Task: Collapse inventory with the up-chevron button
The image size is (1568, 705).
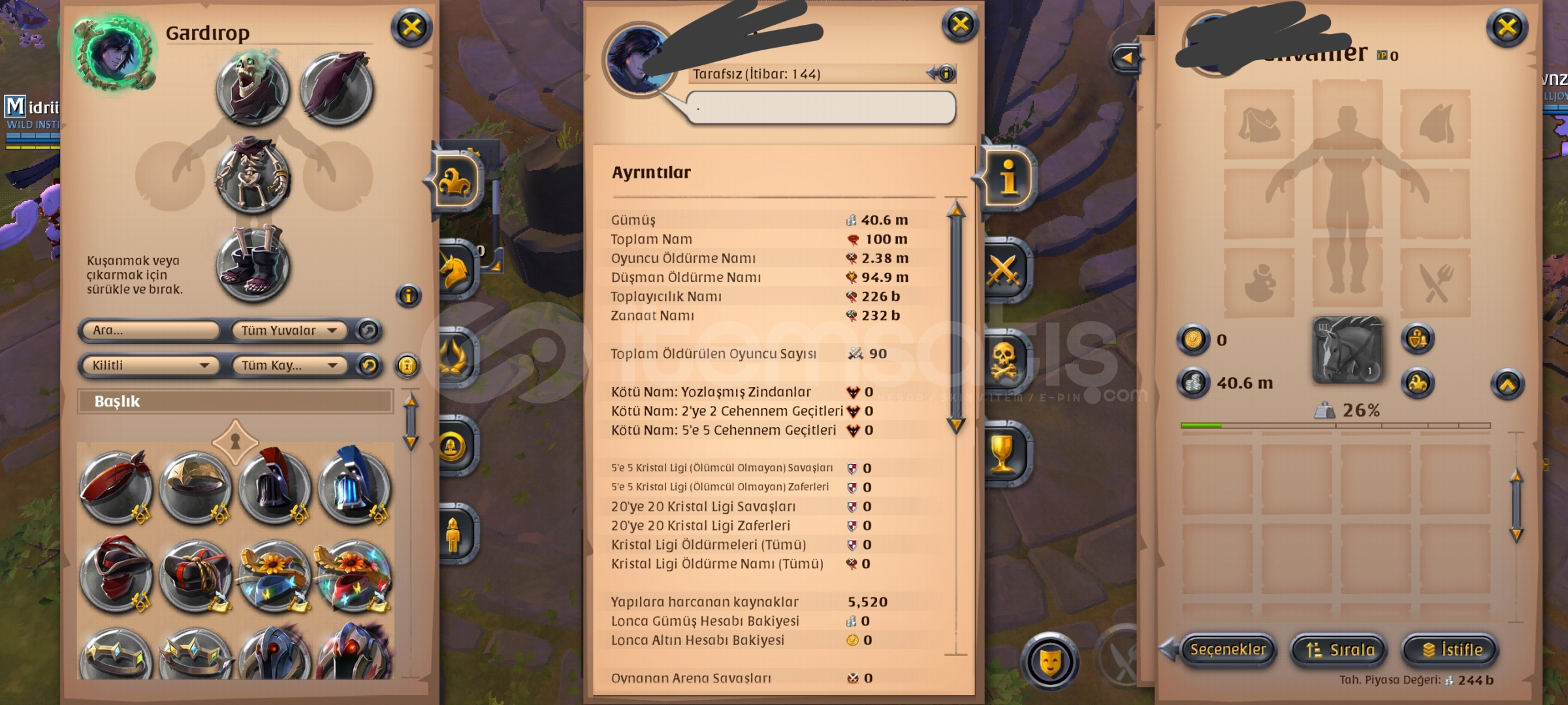Action: coord(1507,384)
